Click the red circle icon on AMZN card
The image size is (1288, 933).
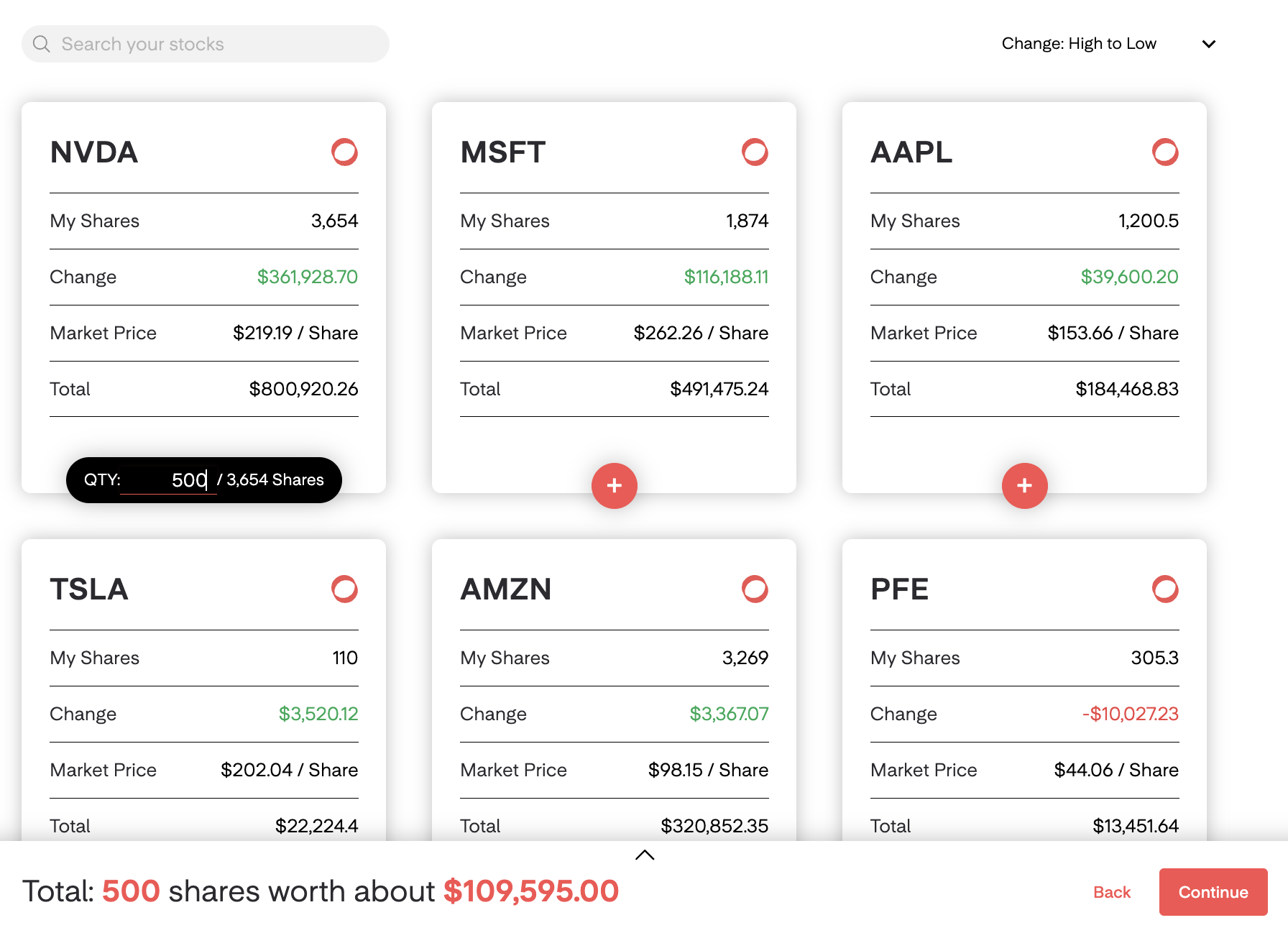tap(755, 589)
